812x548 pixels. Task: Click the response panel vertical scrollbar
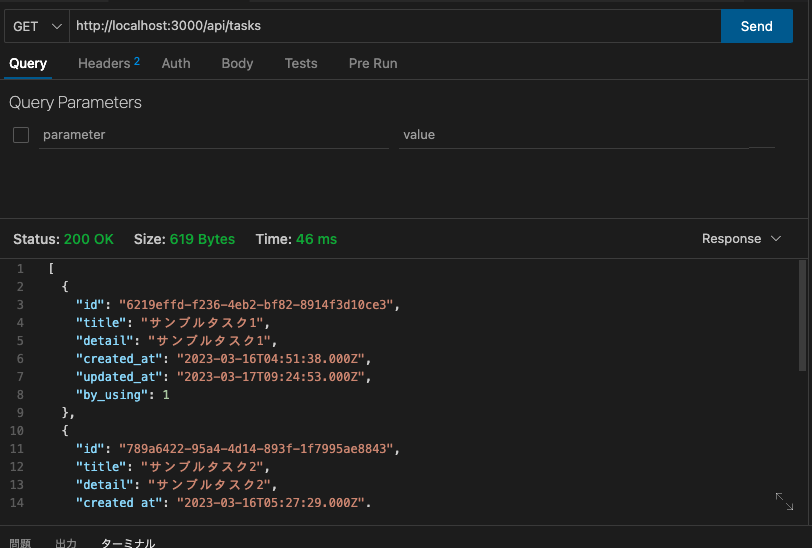(x=802, y=316)
